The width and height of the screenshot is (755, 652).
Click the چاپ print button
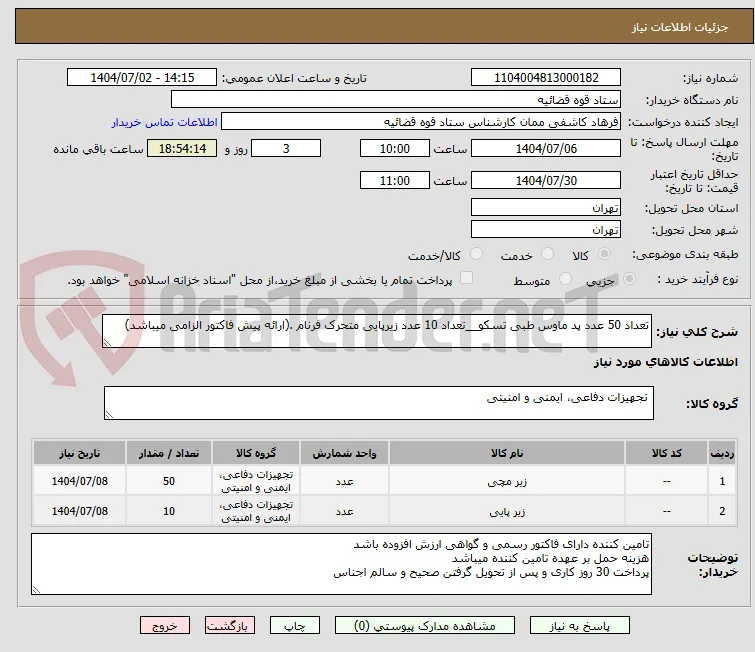click(x=295, y=626)
